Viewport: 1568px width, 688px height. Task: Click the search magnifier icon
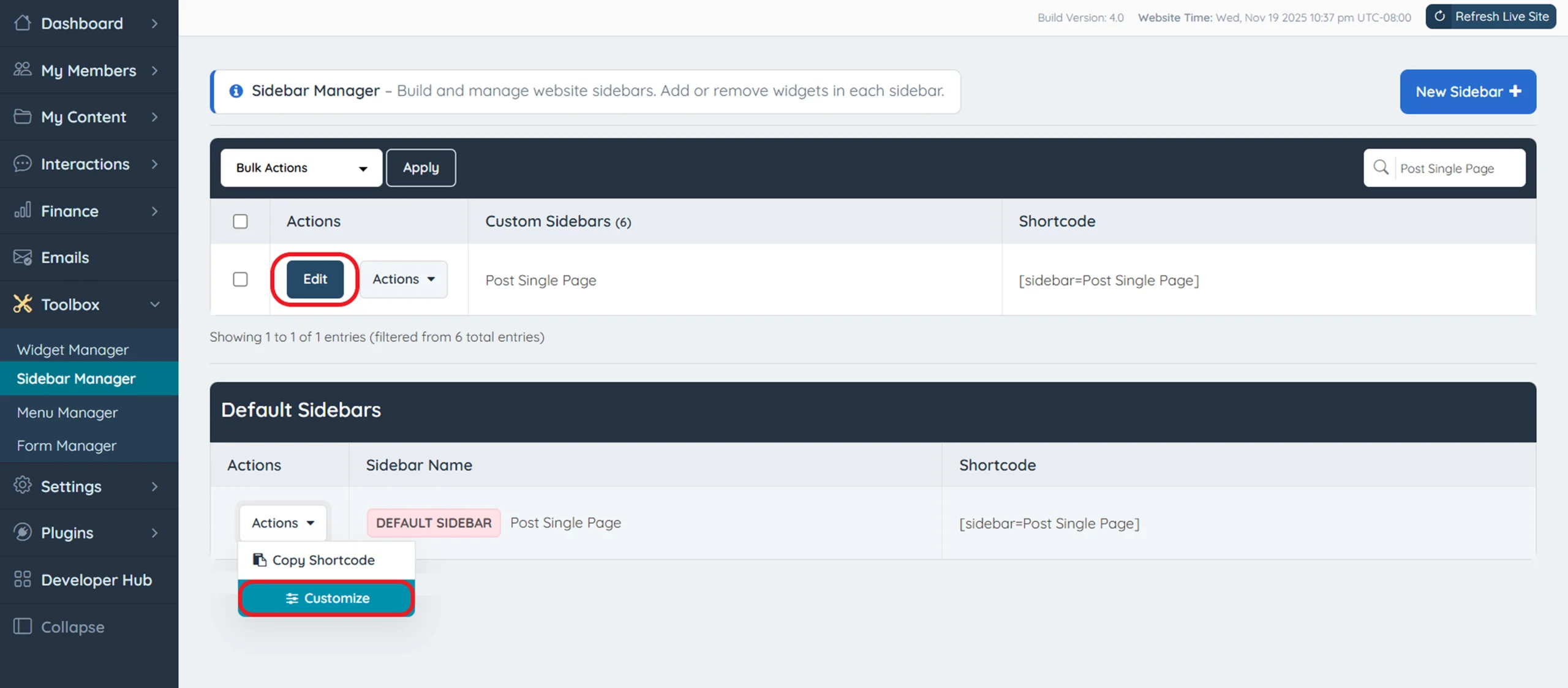[x=1381, y=168]
